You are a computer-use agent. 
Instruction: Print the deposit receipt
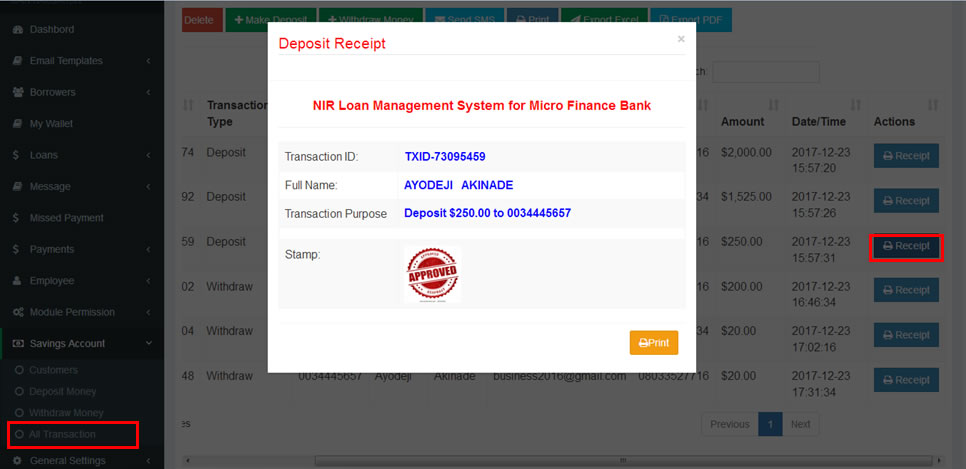click(x=653, y=342)
